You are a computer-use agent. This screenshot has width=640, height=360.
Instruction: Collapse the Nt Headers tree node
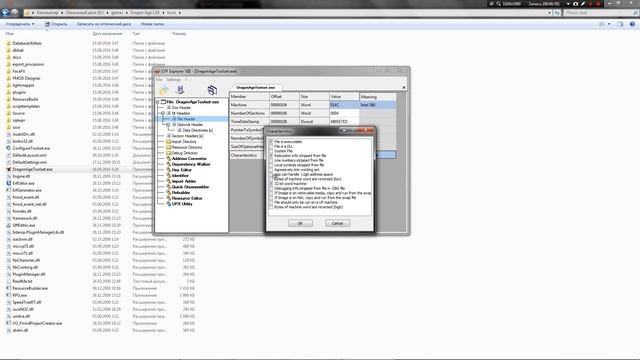pyautogui.click(x=163, y=113)
